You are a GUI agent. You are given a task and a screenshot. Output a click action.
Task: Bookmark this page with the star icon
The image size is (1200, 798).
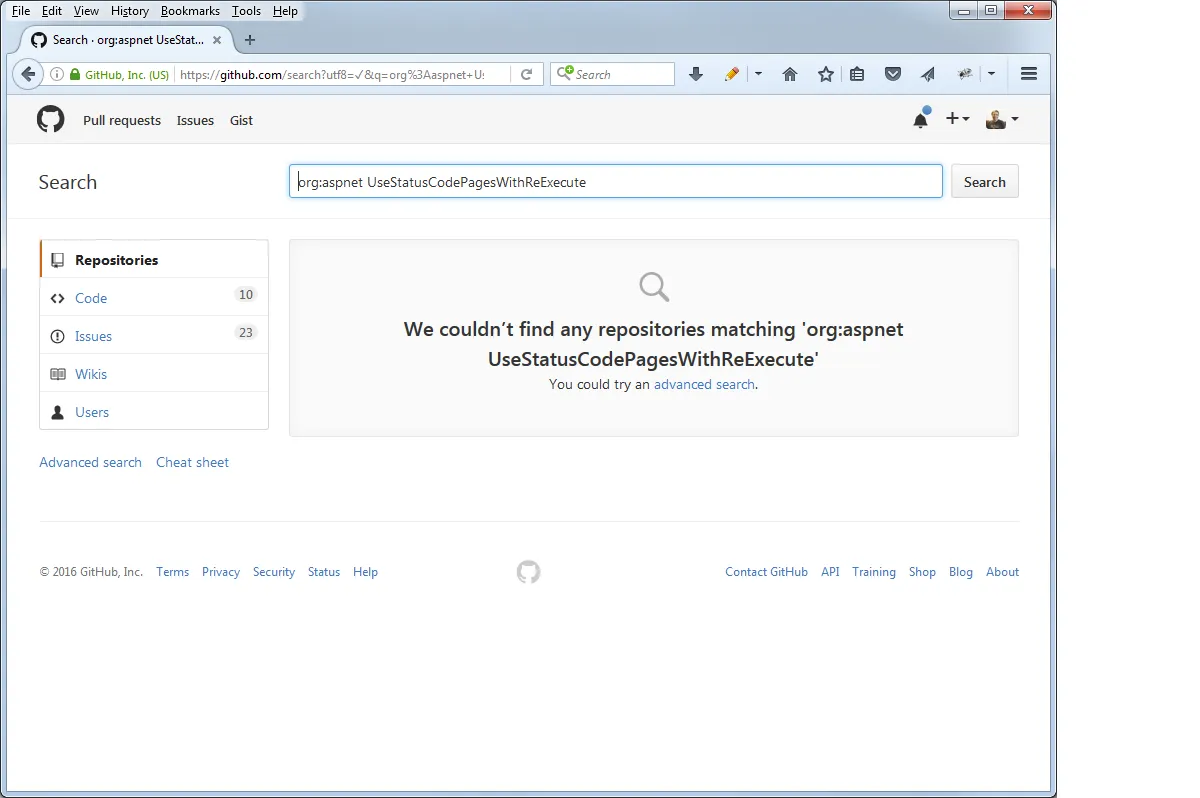pyautogui.click(x=826, y=74)
